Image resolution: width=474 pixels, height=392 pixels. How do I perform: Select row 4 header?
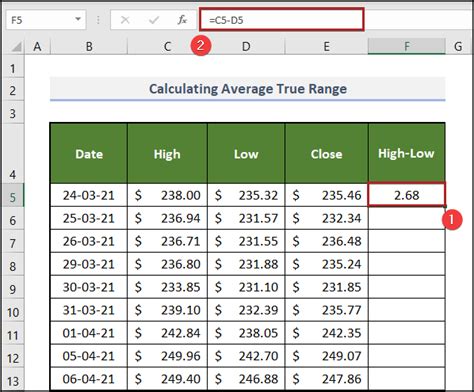pyautogui.click(x=13, y=153)
